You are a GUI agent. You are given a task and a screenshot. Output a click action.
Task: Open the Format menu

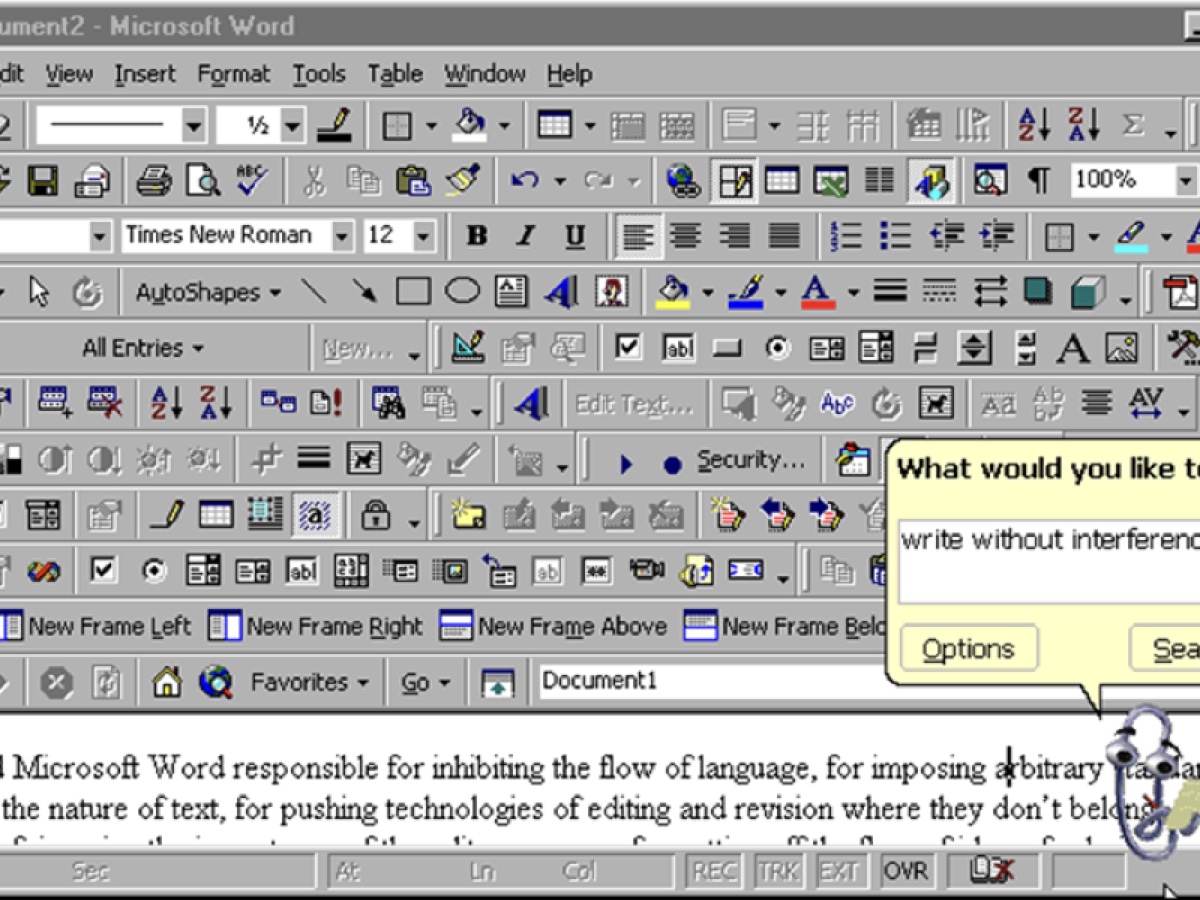(x=233, y=74)
